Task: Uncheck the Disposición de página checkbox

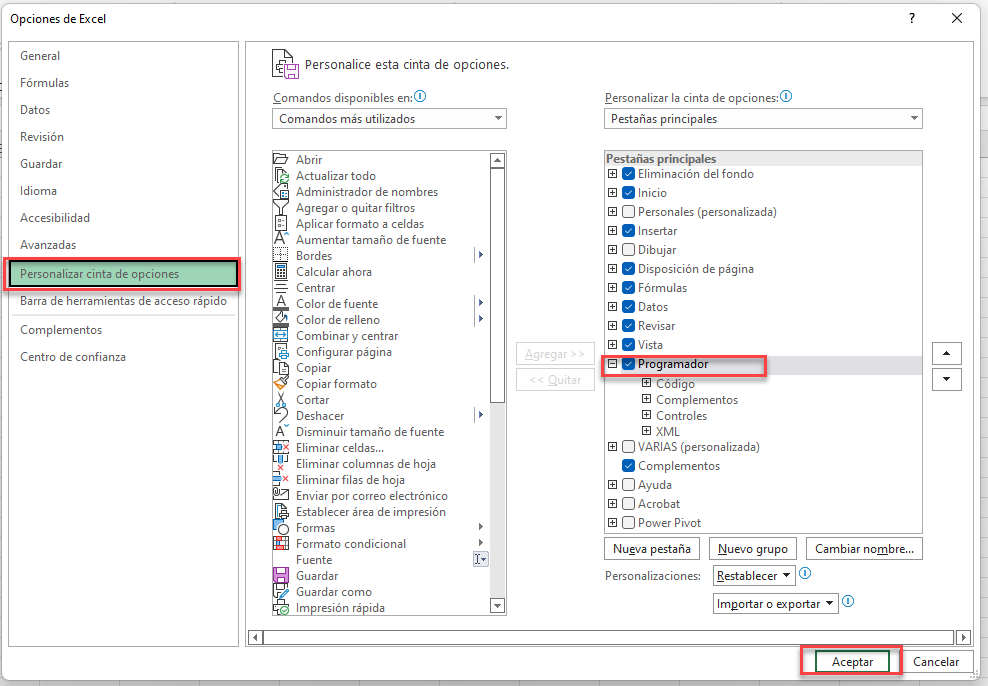Action: [x=628, y=268]
